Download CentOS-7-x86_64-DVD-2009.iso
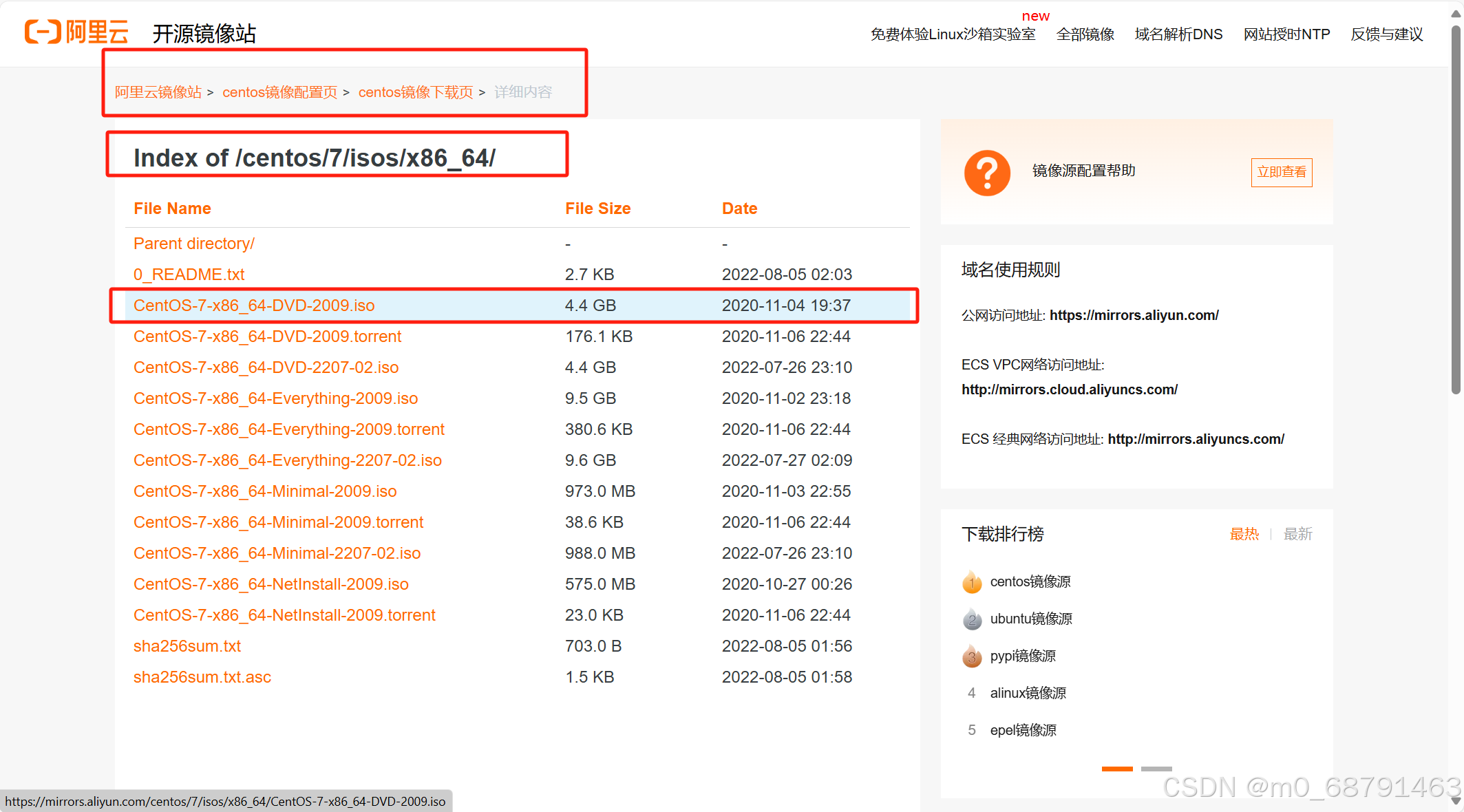The width and height of the screenshot is (1464, 812). [x=254, y=306]
